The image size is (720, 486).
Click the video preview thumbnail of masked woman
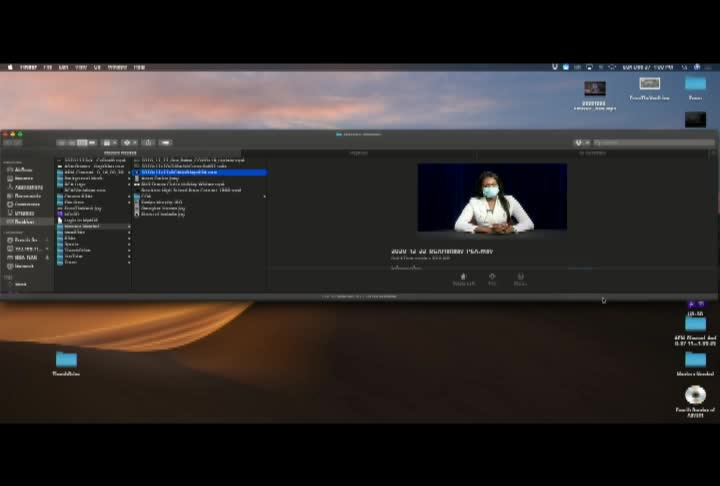click(x=492, y=198)
